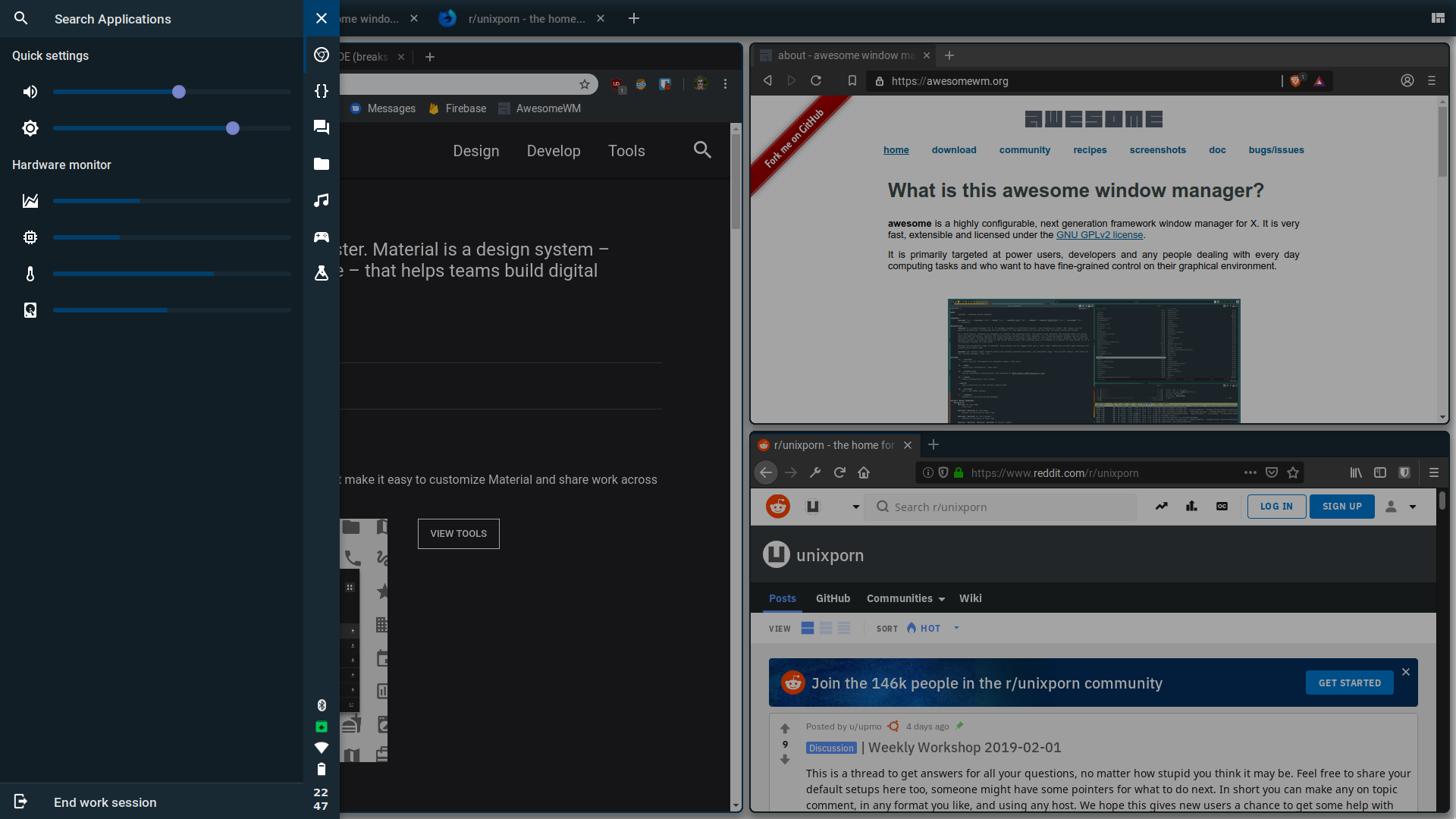
Task: Click the brightness icon in Quick settings
Action: [30, 128]
